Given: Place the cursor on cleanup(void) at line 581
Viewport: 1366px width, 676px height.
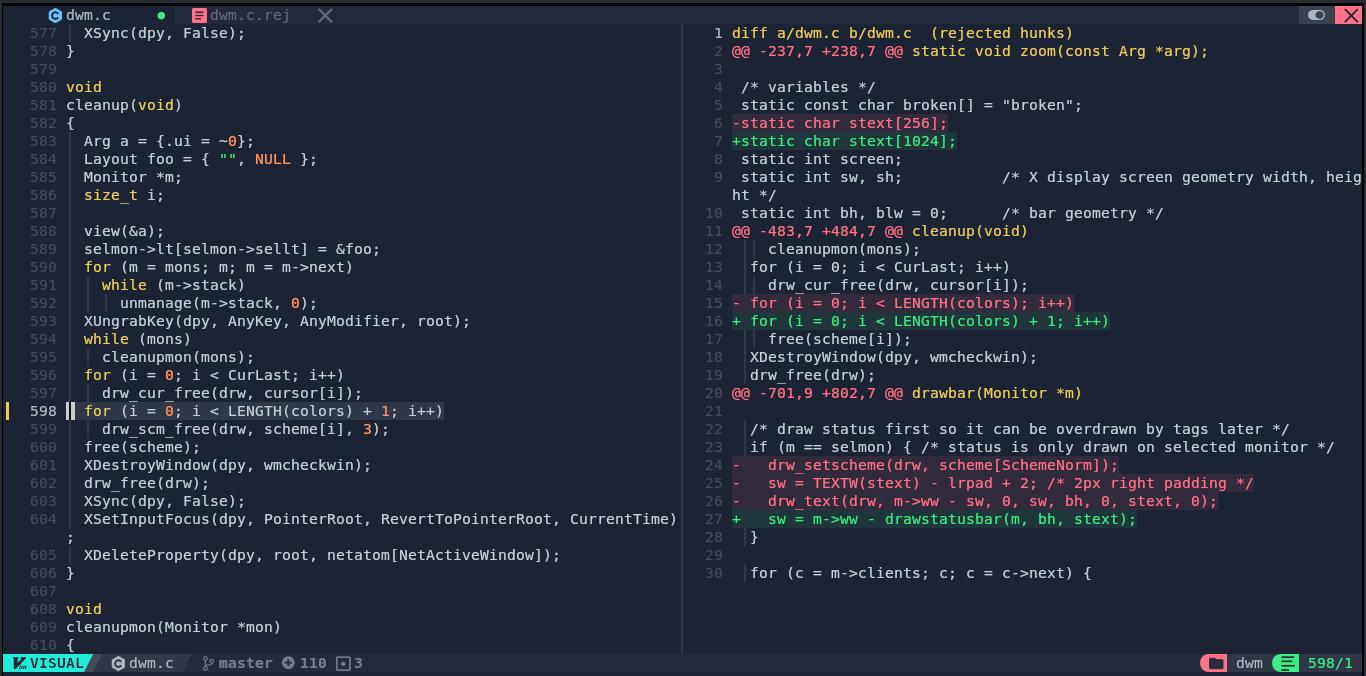Looking at the screenshot, I should [x=124, y=105].
